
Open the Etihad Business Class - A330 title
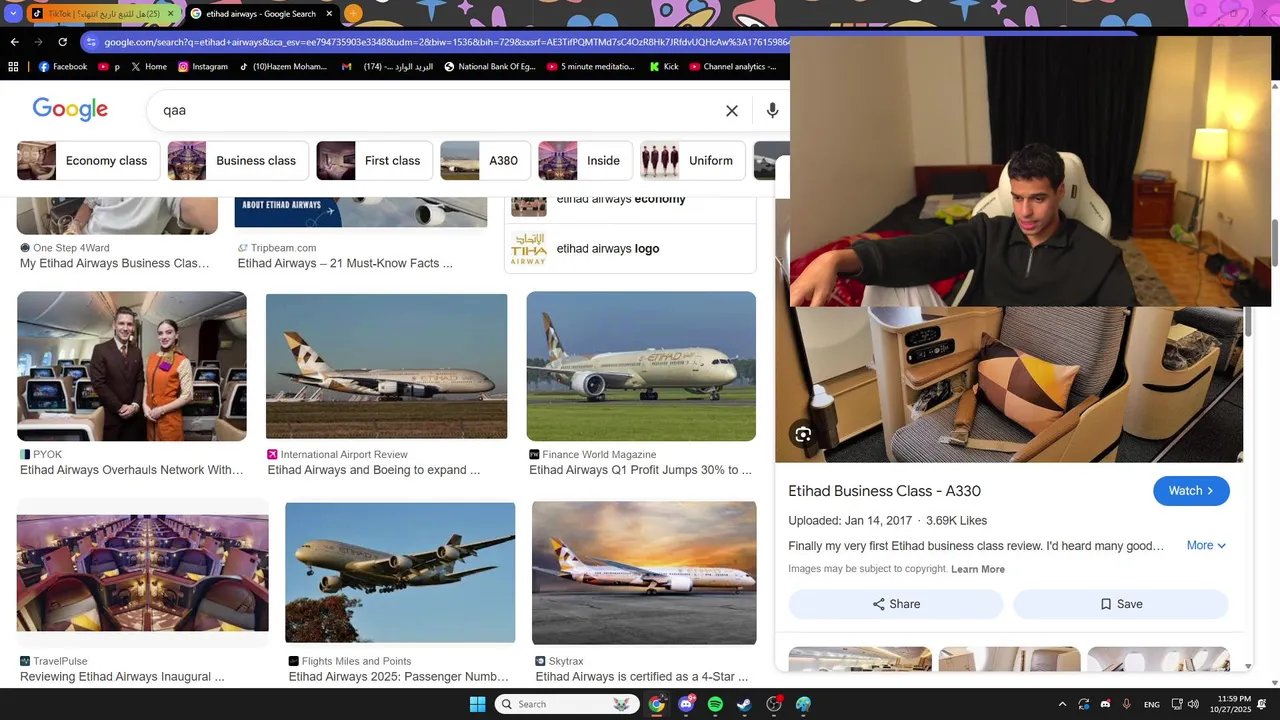(884, 491)
